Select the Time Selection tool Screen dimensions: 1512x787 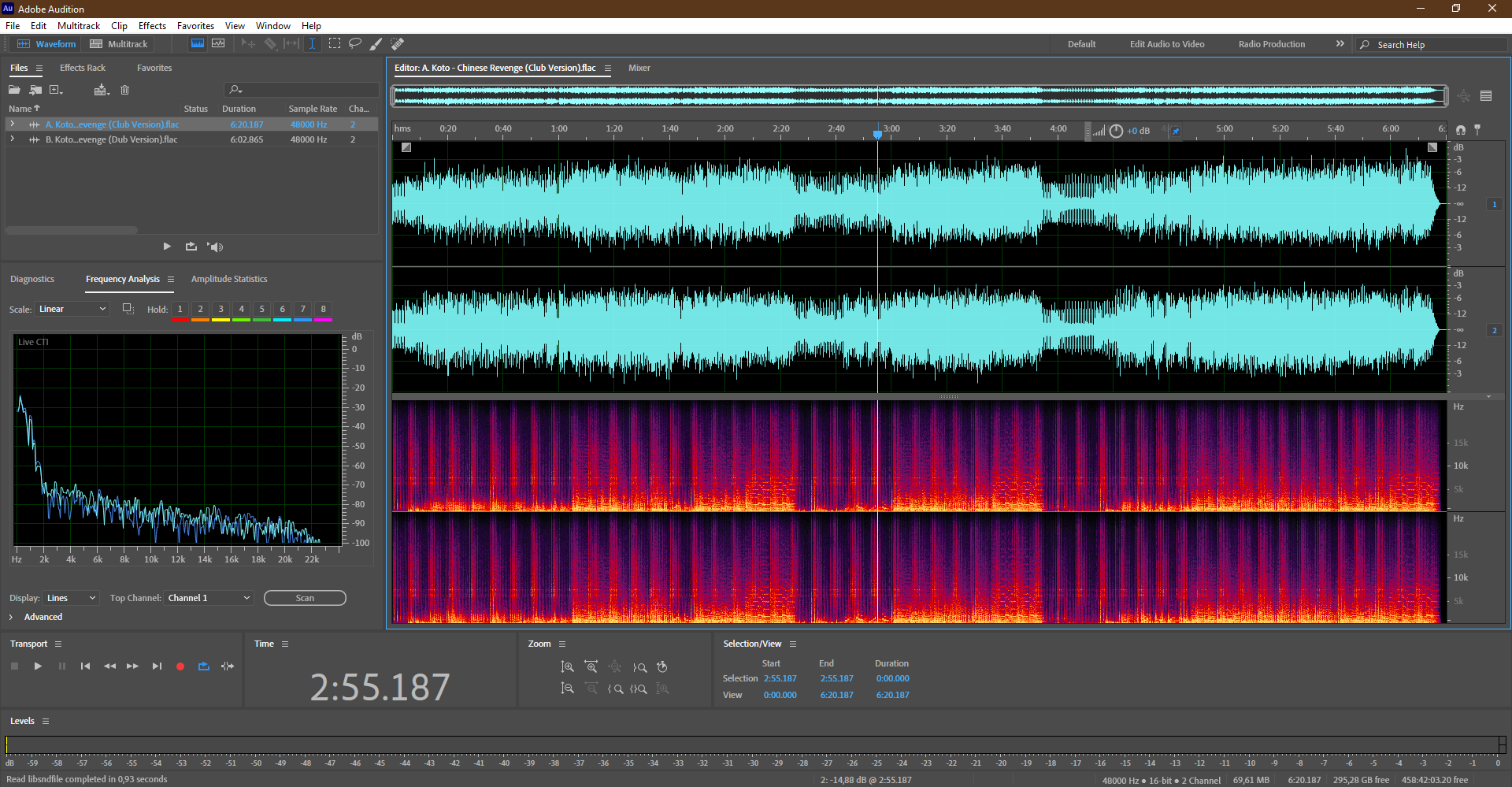point(313,44)
